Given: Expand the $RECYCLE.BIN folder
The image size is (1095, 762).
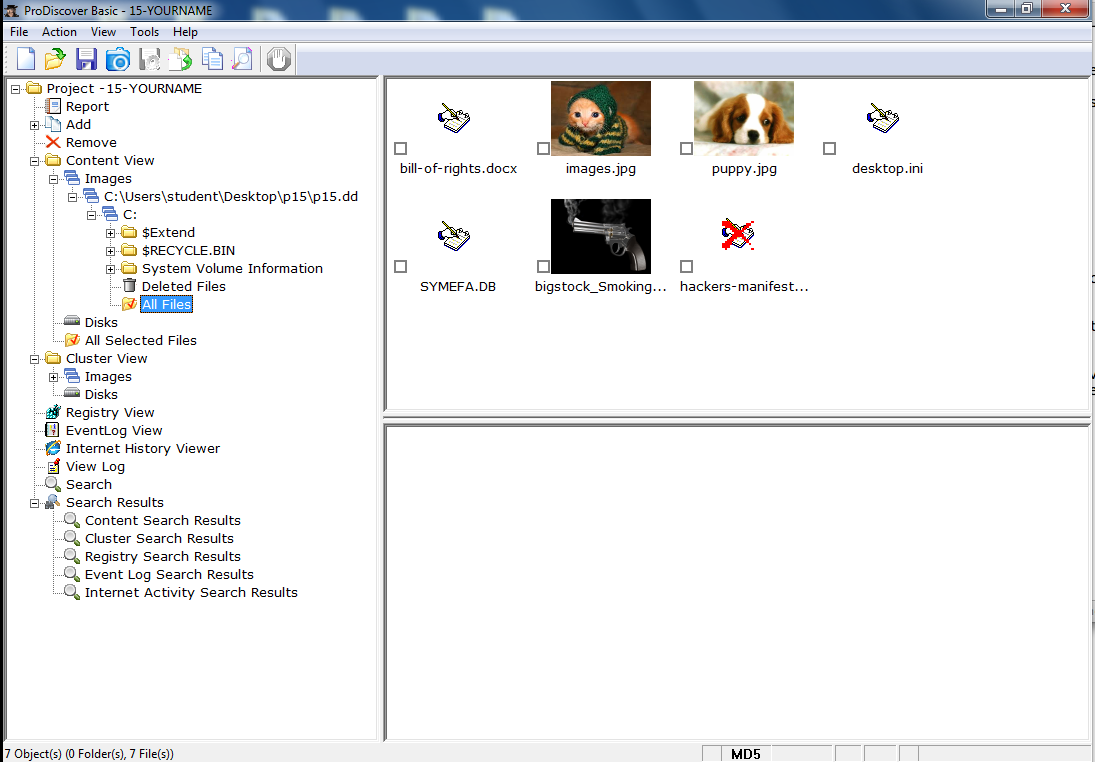Looking at the screenshot, I should [110, 251].
